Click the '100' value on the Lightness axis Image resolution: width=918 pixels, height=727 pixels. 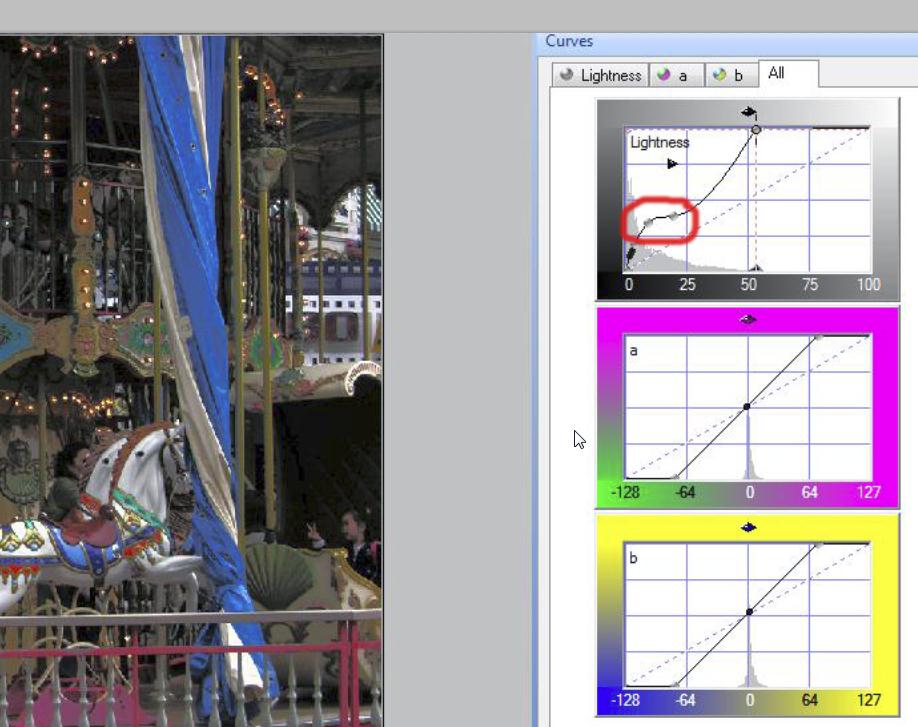(868, 284)
